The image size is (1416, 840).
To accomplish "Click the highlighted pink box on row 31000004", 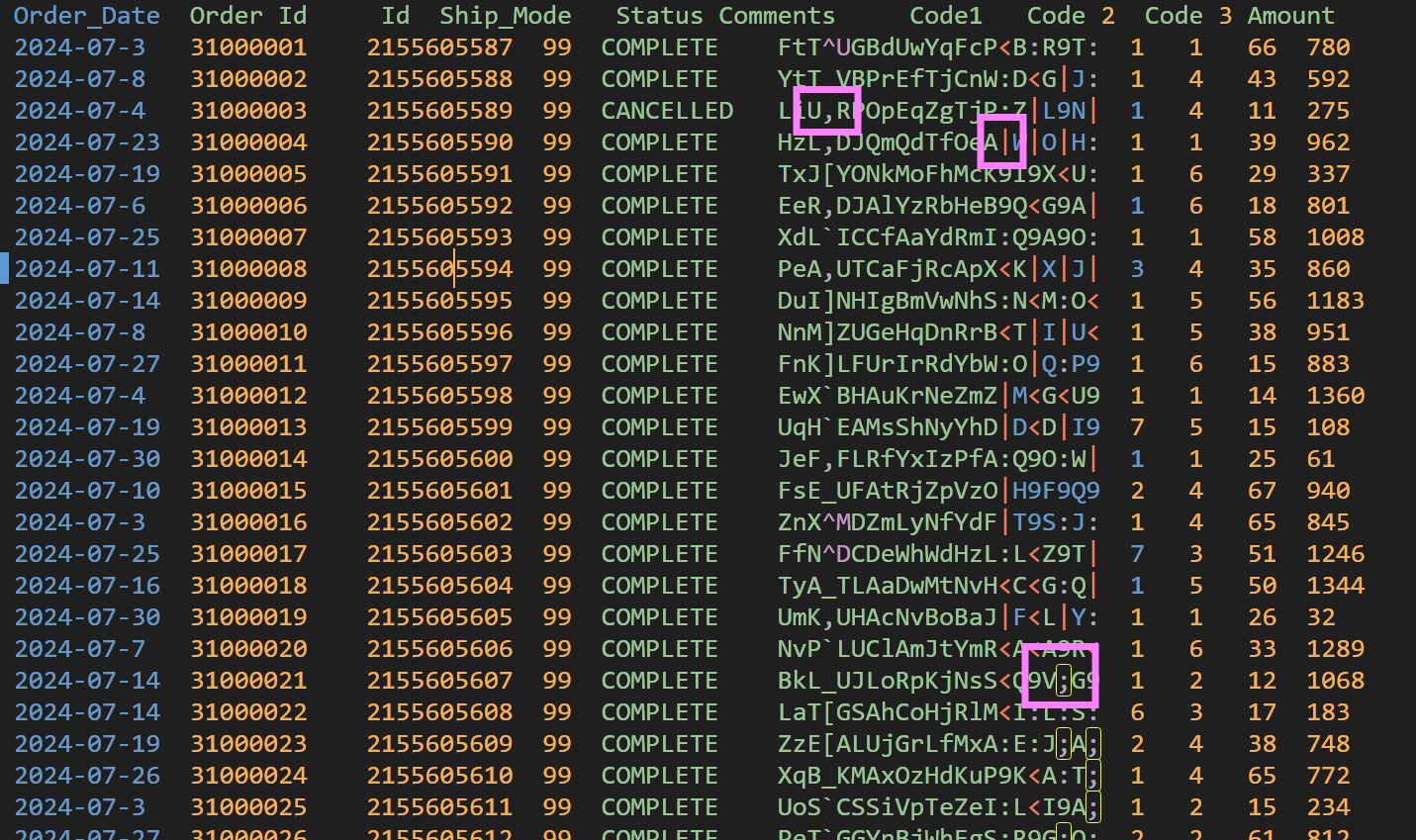I will pos(1001,141).
